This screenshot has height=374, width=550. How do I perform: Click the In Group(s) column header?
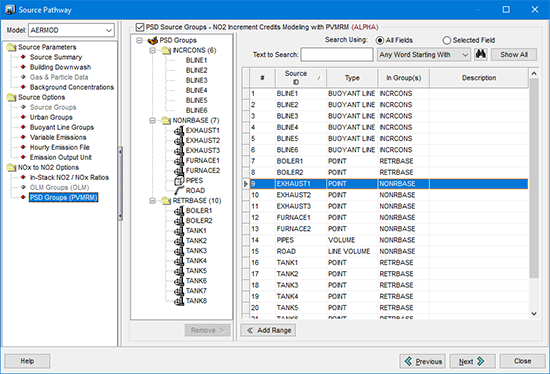coord(404,78)
